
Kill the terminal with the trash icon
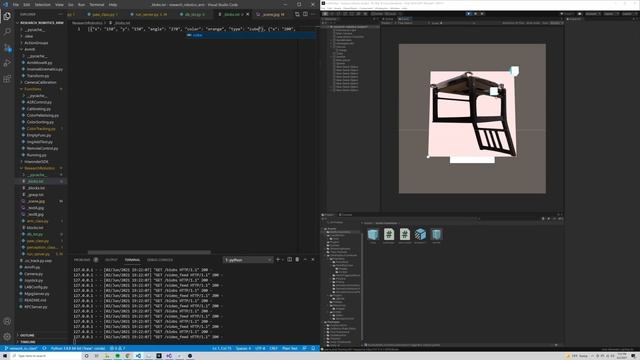pos(297,260)
